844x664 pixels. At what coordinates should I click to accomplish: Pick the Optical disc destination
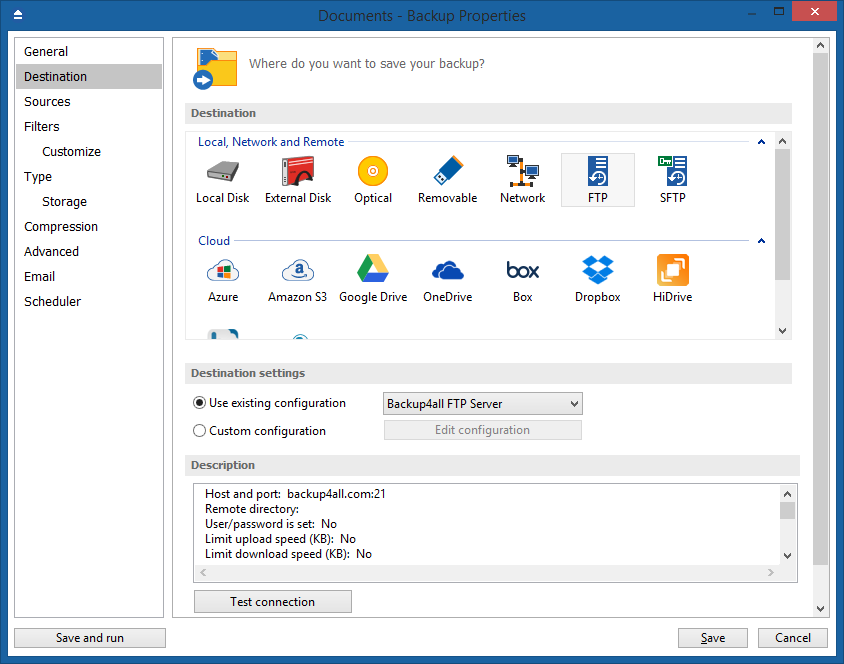pos(372,180)
